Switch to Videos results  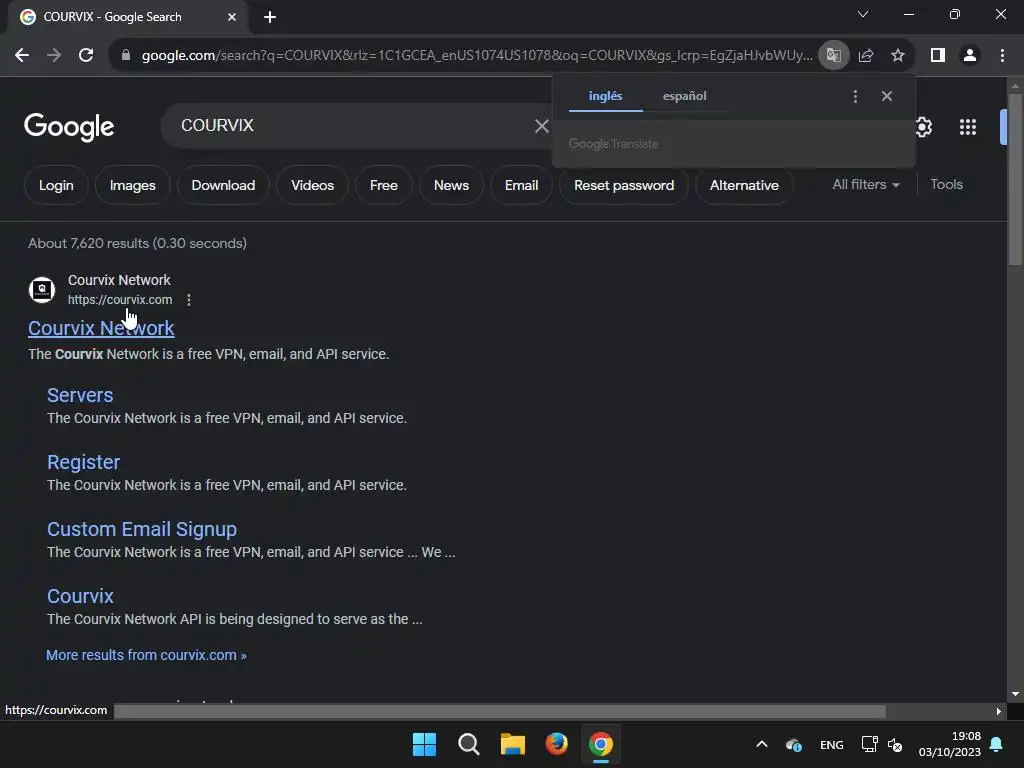312,185
